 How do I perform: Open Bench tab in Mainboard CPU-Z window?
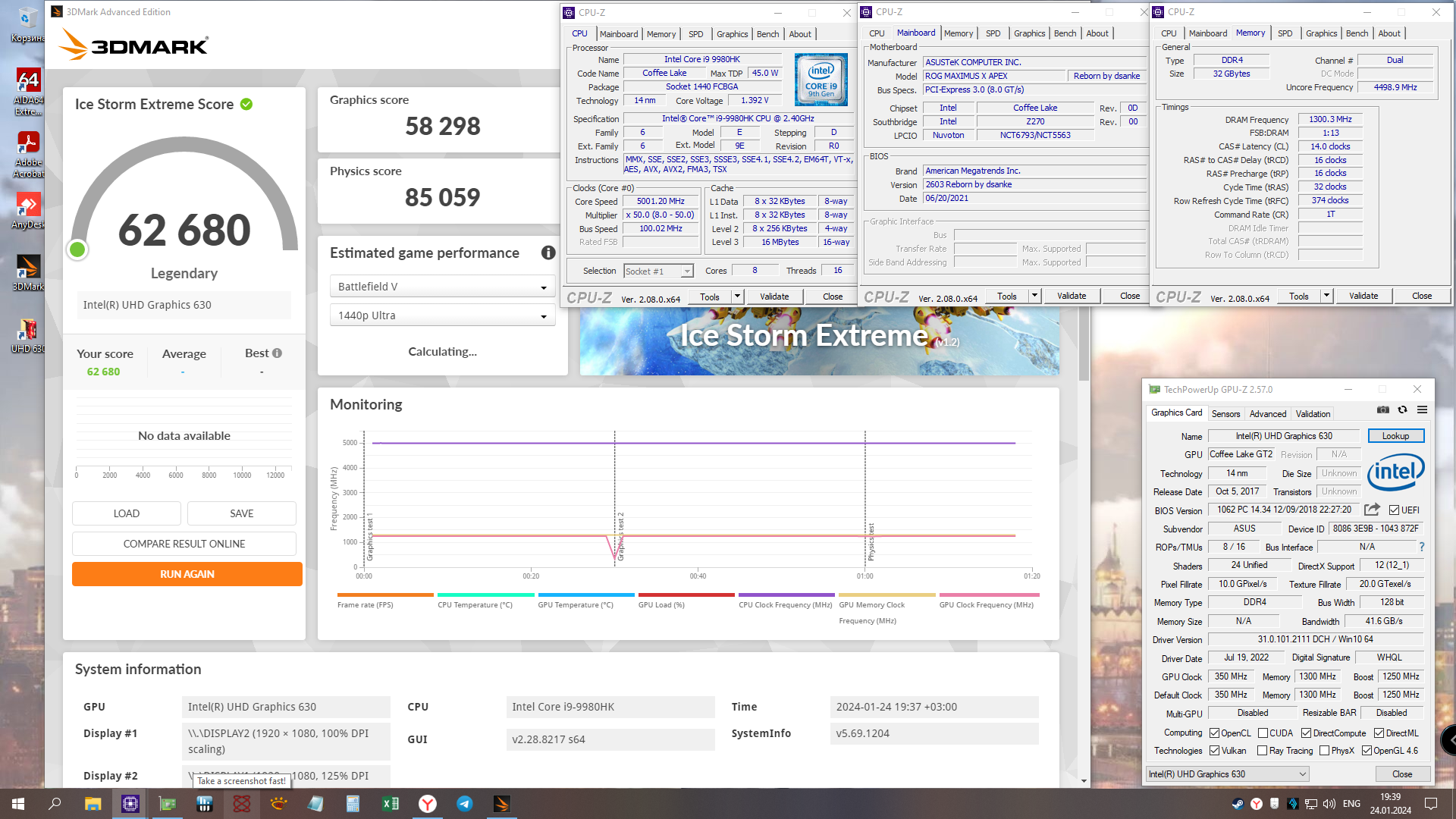point(1065,33)
